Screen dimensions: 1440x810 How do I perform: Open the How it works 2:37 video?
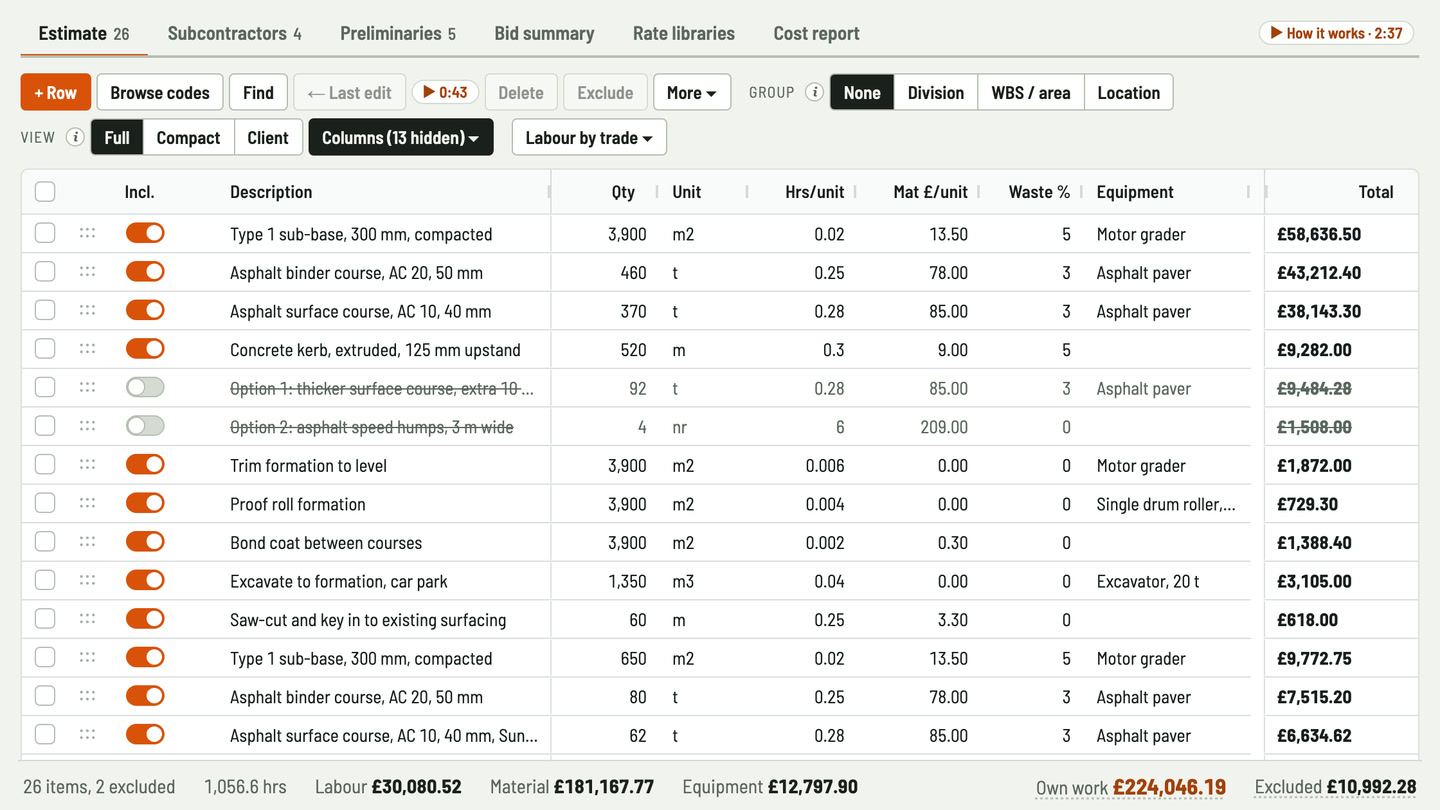(1336, 33)
